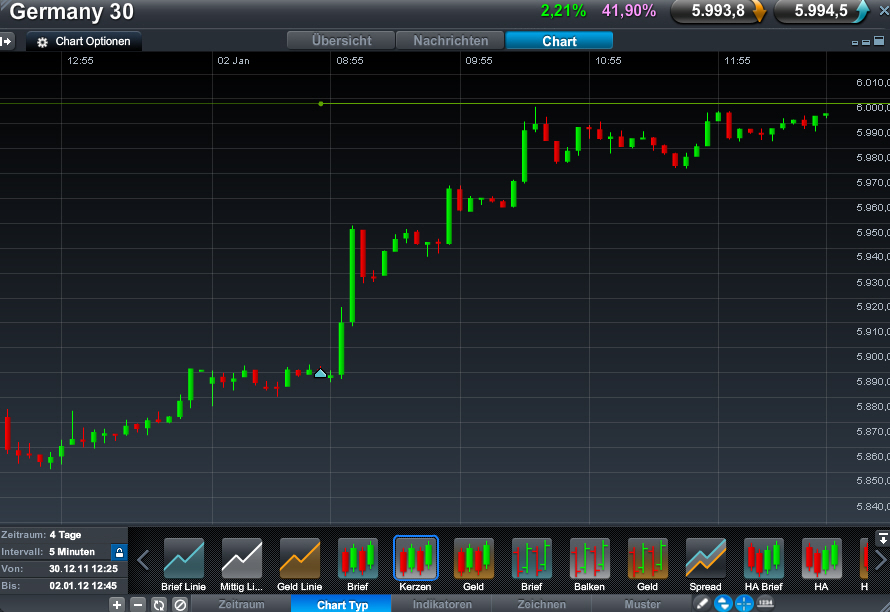This screenshot has width=890, height=612.
Task: Select the Geld candlestick chart type
Action: tap(473, 565)
